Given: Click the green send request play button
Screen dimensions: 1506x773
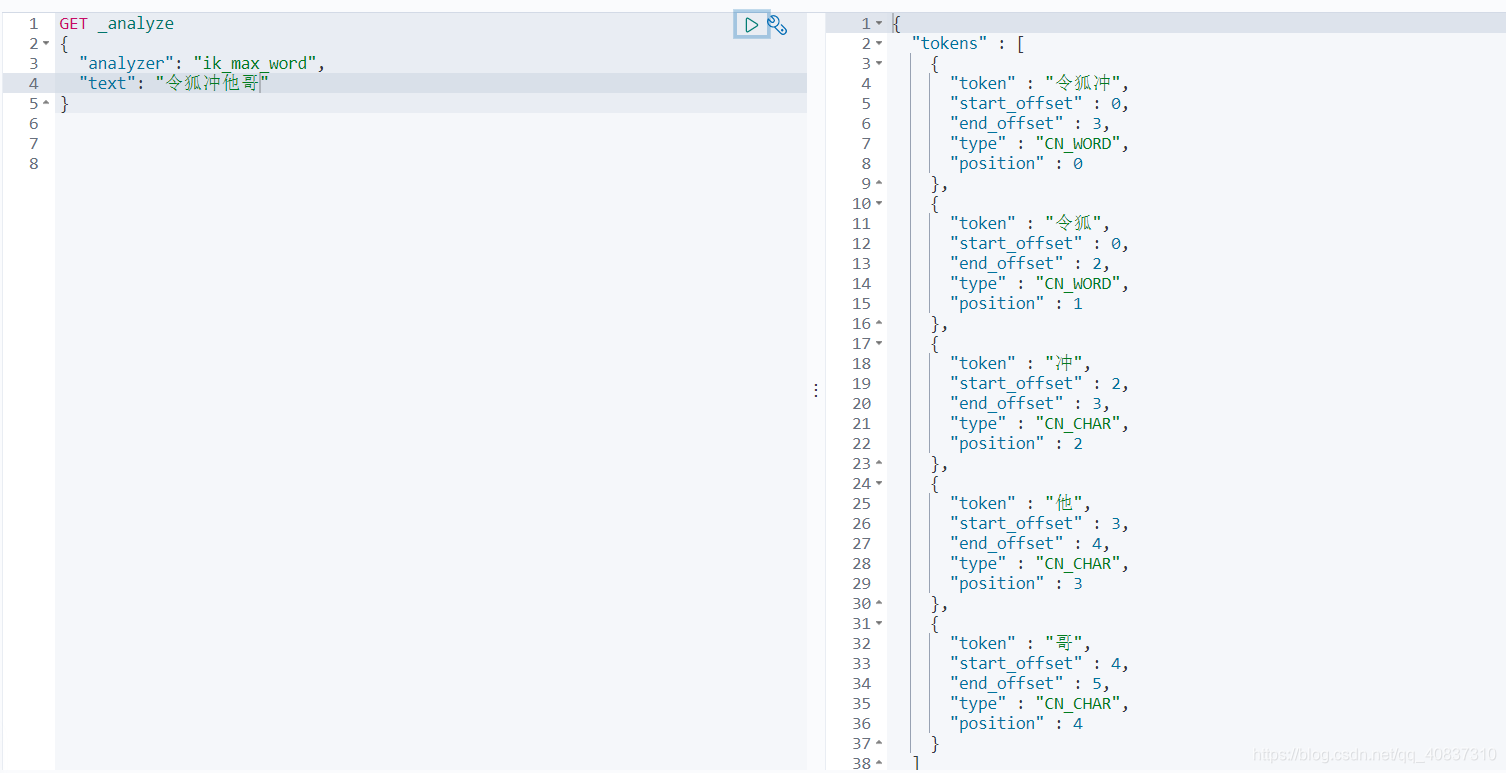Looking at the screenshot, I should 752,25.
